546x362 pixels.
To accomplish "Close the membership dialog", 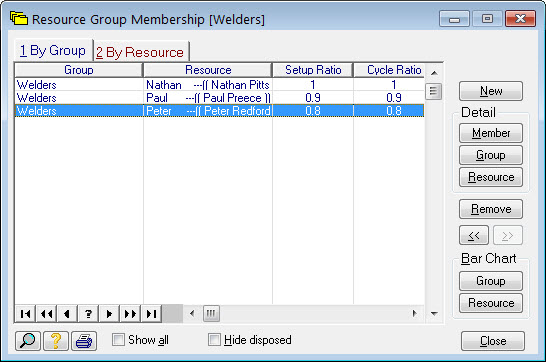I will pyautogui.click(x=493, y=341).
